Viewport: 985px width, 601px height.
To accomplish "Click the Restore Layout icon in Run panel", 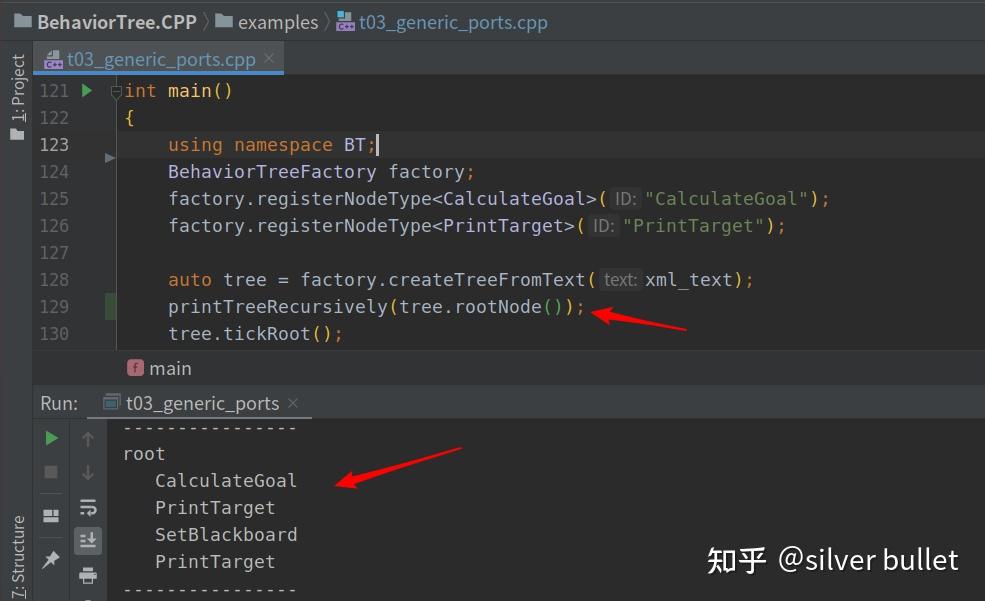I will pyautogui.click(x=51, y=516).
